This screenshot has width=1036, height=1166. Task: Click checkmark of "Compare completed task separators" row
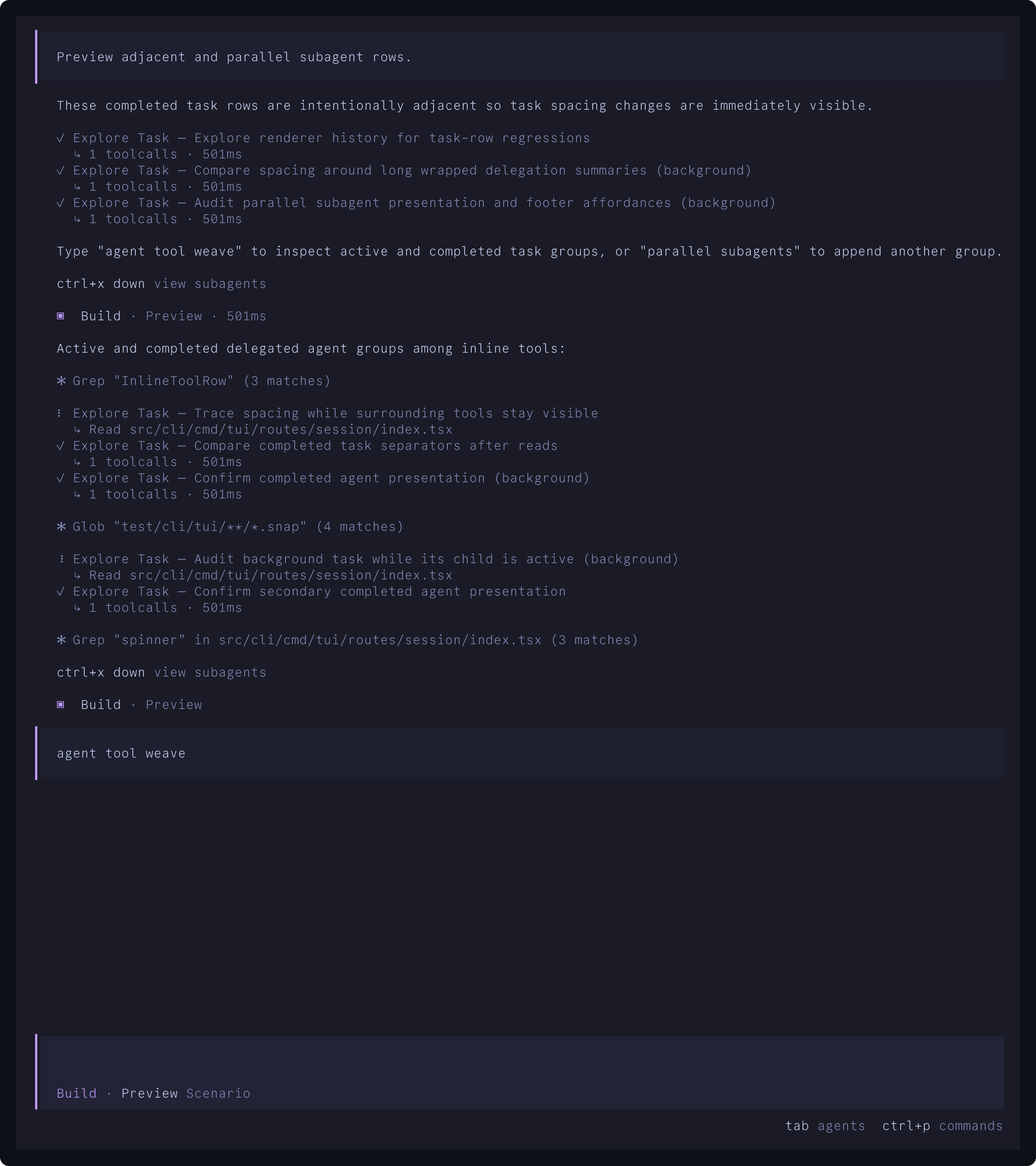pyautogui.click(x=60, y=445)
